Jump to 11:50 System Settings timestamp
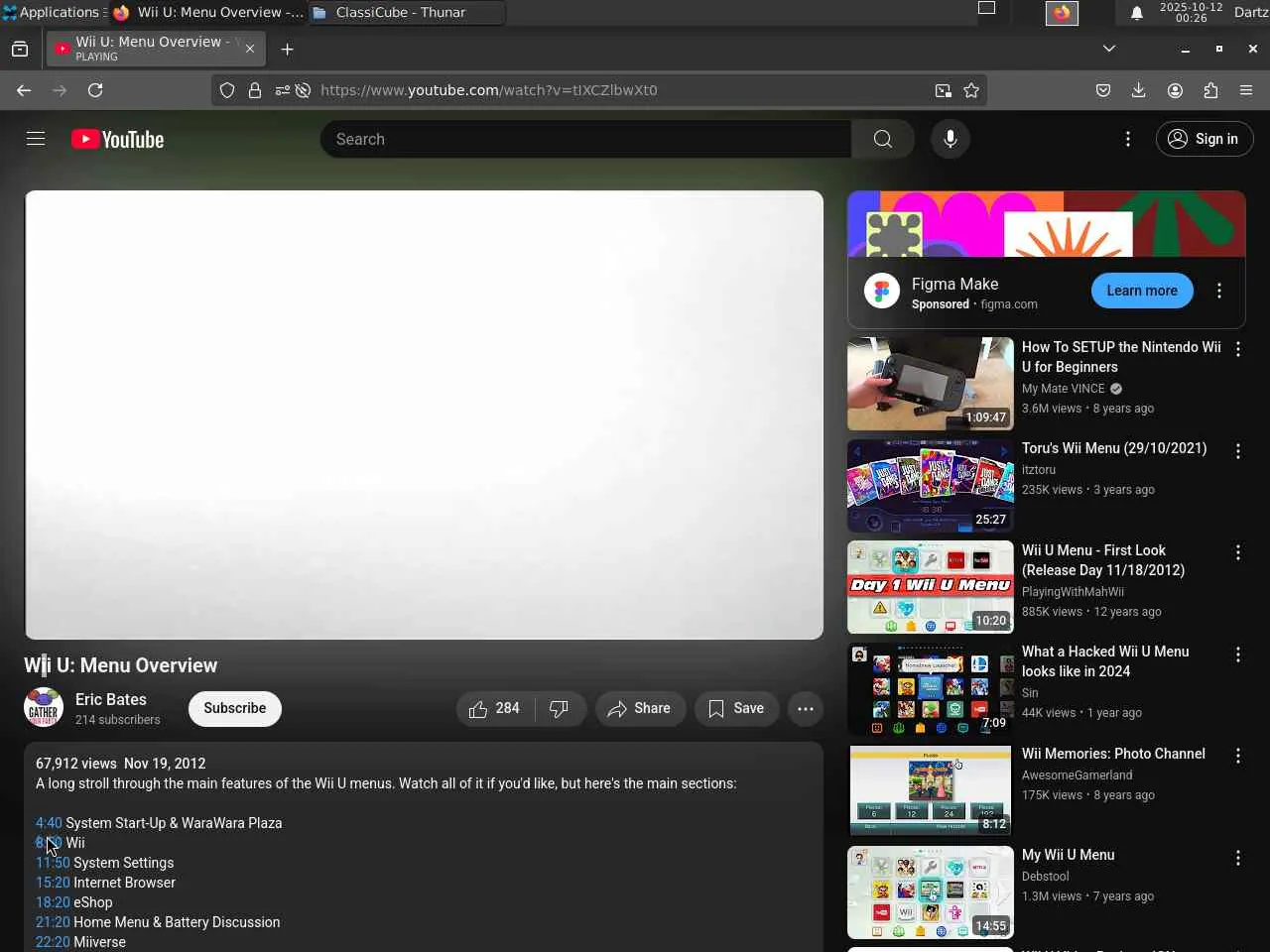 [x=53, y=863]
